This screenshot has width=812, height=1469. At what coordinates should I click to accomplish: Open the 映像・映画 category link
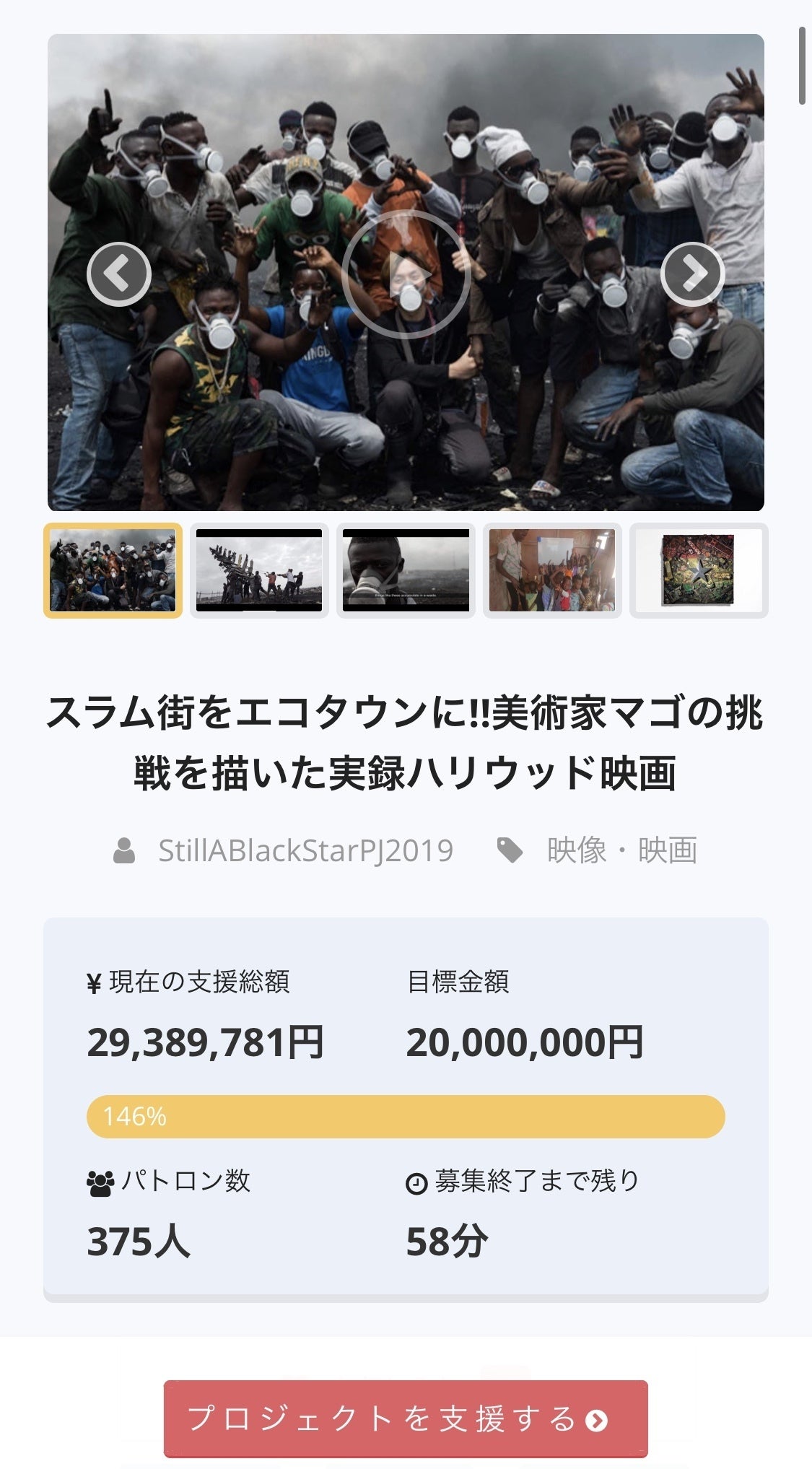pyautogui.click(x=622, y=850)
